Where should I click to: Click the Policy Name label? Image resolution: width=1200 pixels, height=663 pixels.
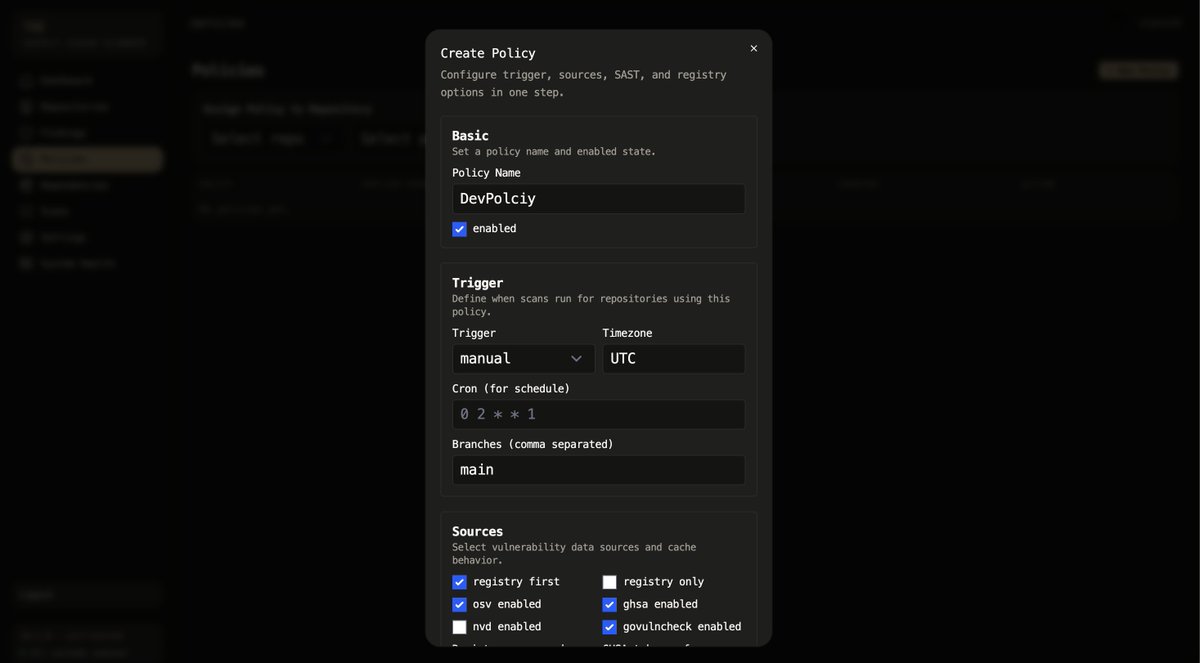[x=486, y=173]
